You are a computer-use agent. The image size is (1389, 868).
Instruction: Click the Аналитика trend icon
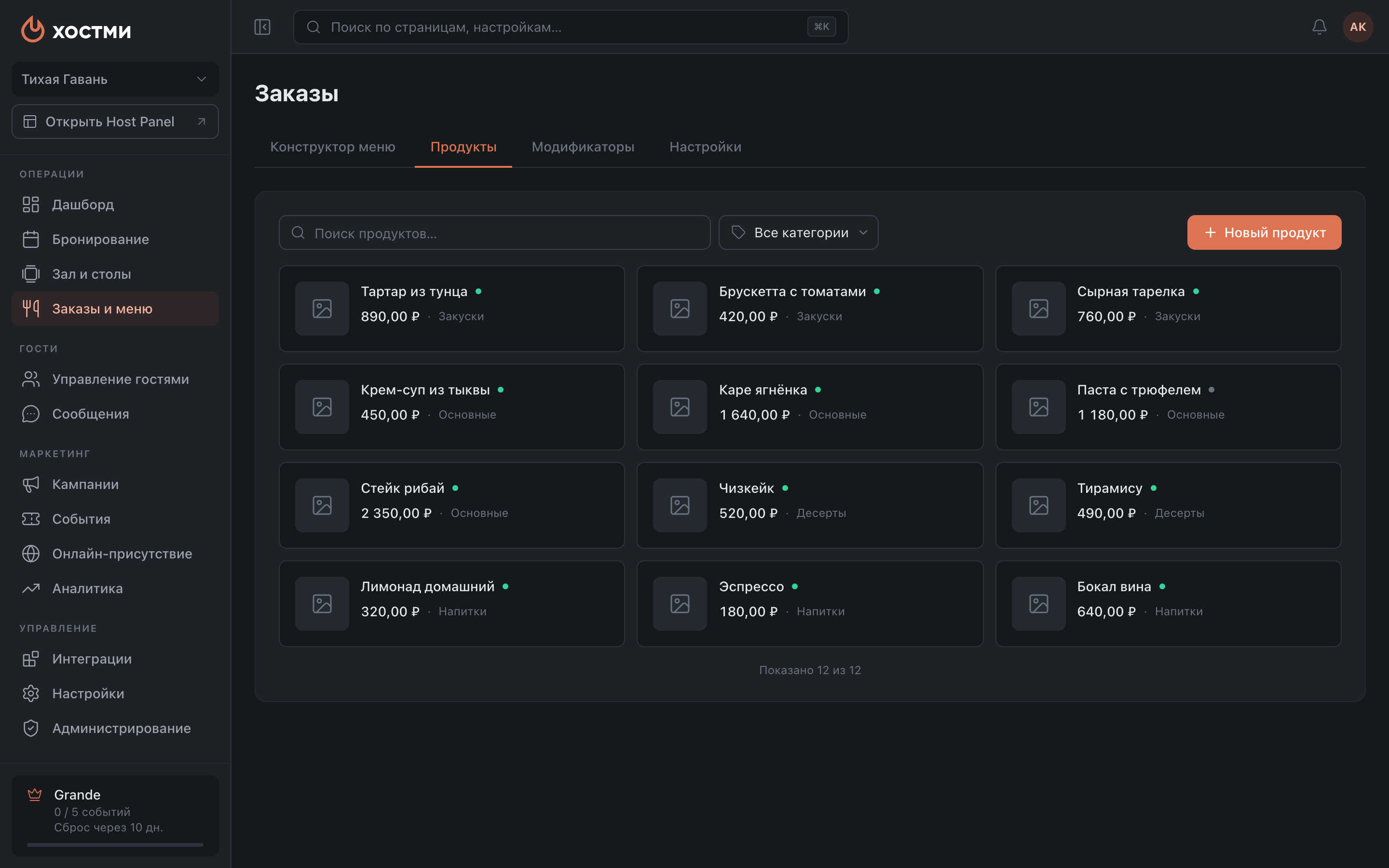point(31,588)
